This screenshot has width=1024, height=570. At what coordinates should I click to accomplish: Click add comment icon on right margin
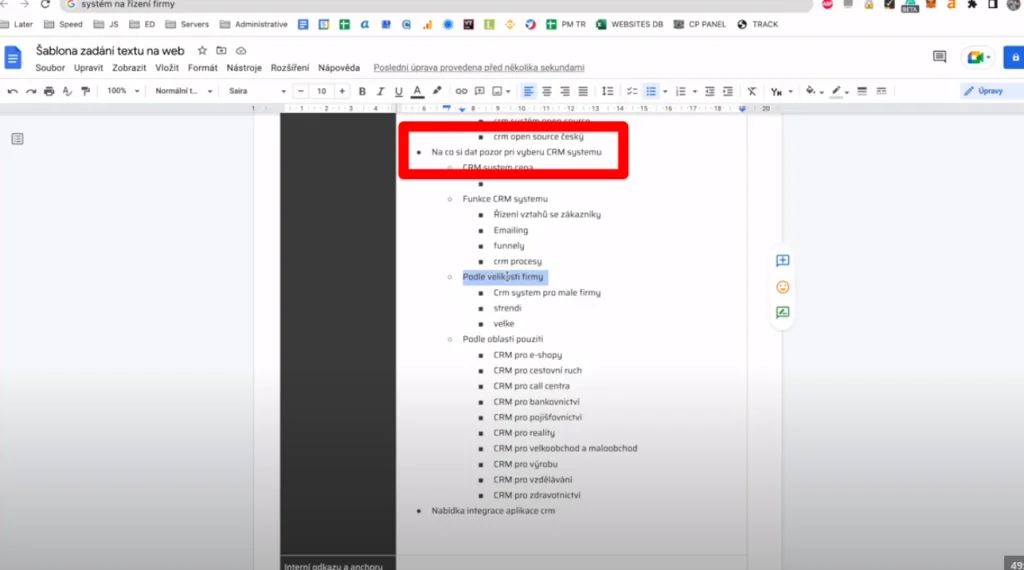(782, 261)
